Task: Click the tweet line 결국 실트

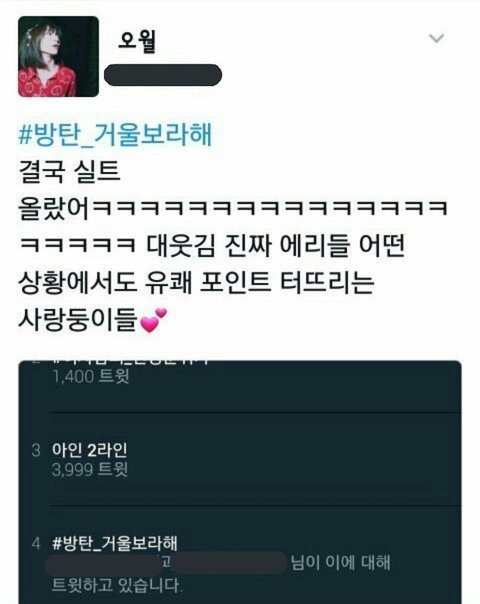Action: tap(69, 171)
